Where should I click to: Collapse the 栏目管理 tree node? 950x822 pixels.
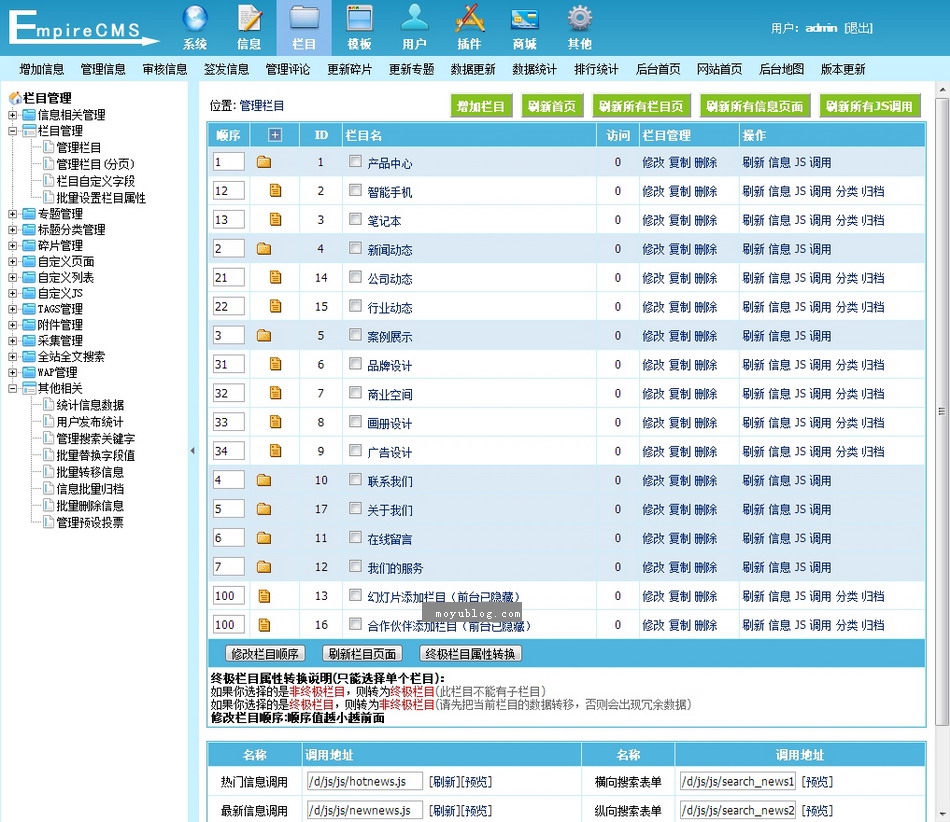(12, 130)
